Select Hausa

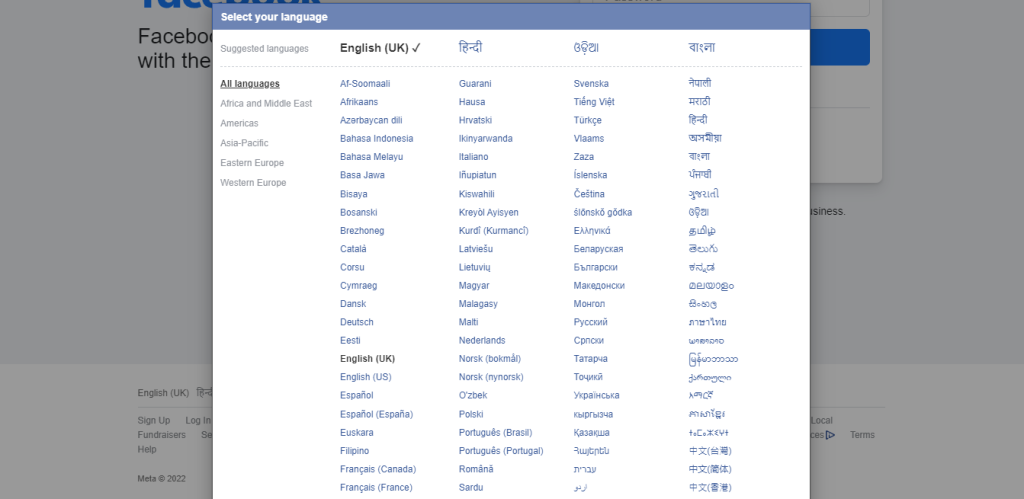(472, 102)
